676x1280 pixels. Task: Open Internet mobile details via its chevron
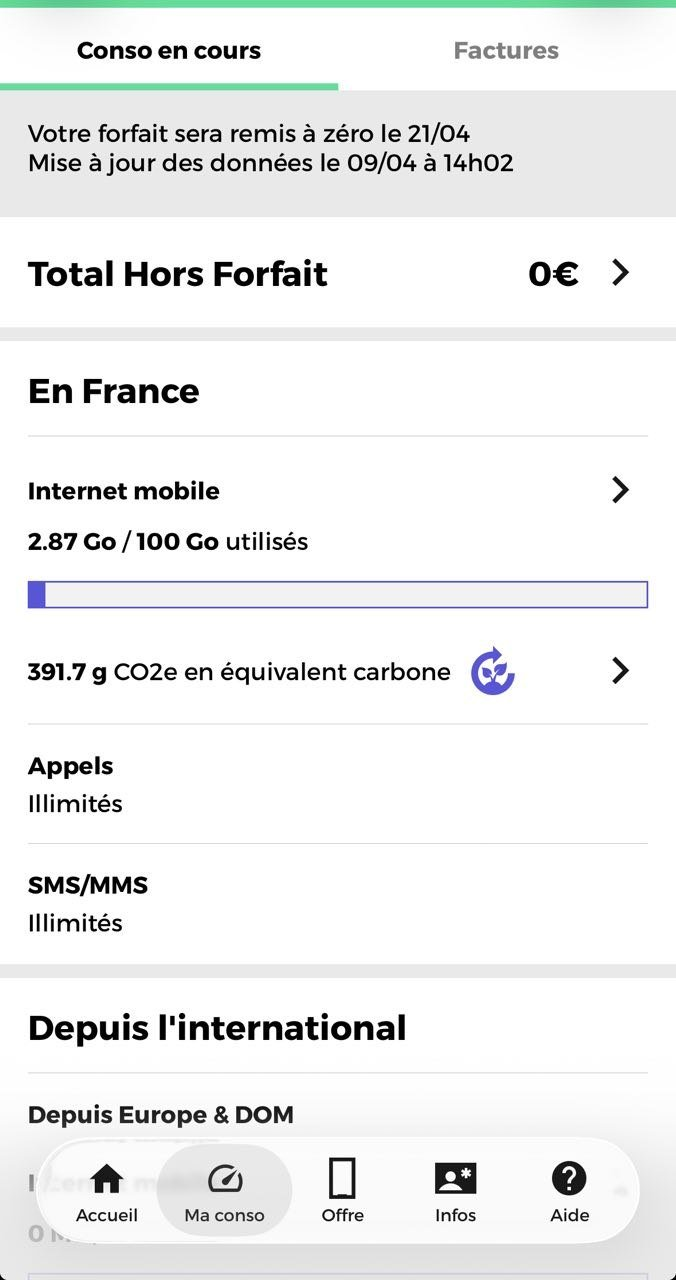[620, 490]
